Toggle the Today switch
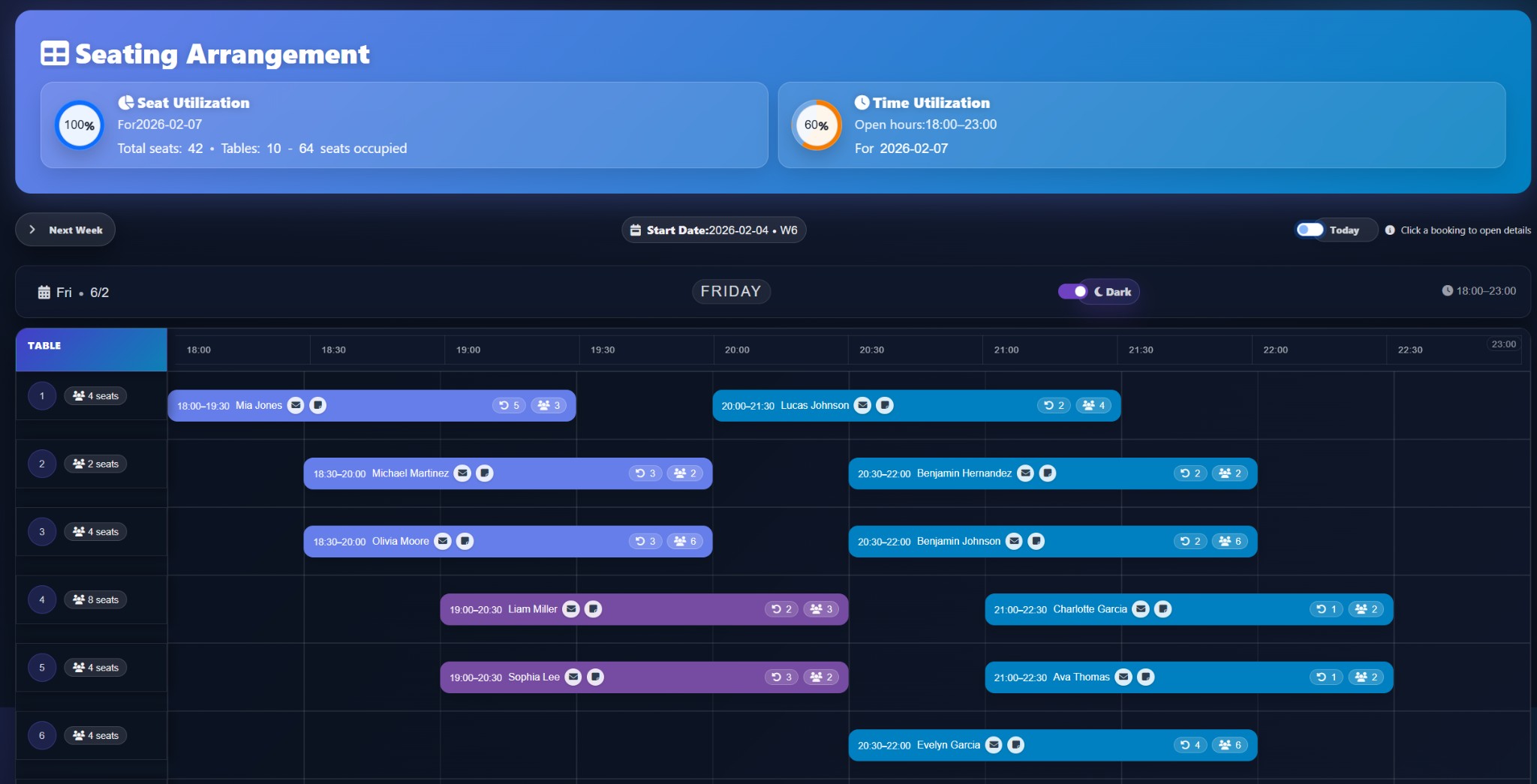The image size is (1537, 784). tap(1309, 230)
